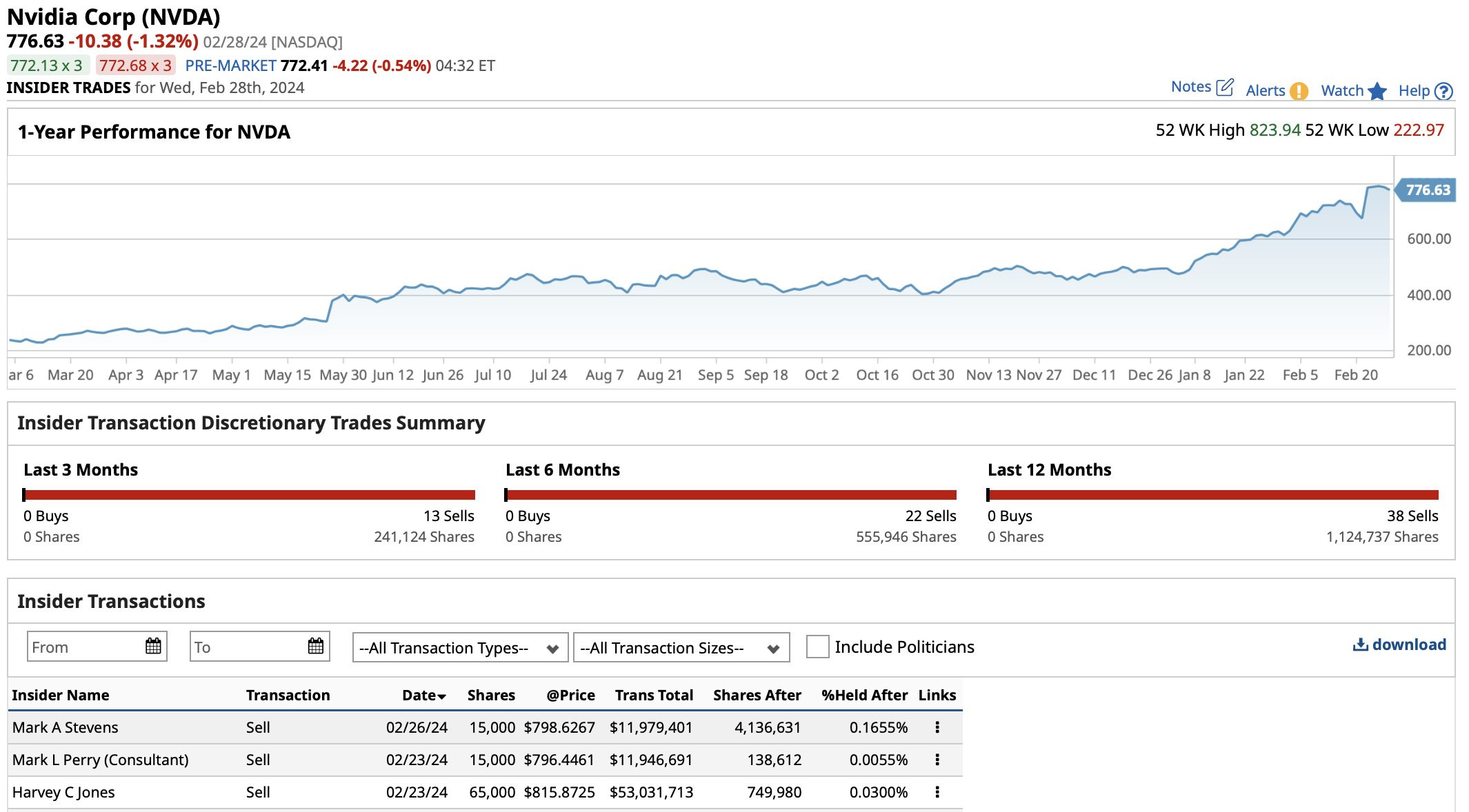
Task: Expand the All Transaction Sizes dropdown
Action: click(x=681, y=648)
